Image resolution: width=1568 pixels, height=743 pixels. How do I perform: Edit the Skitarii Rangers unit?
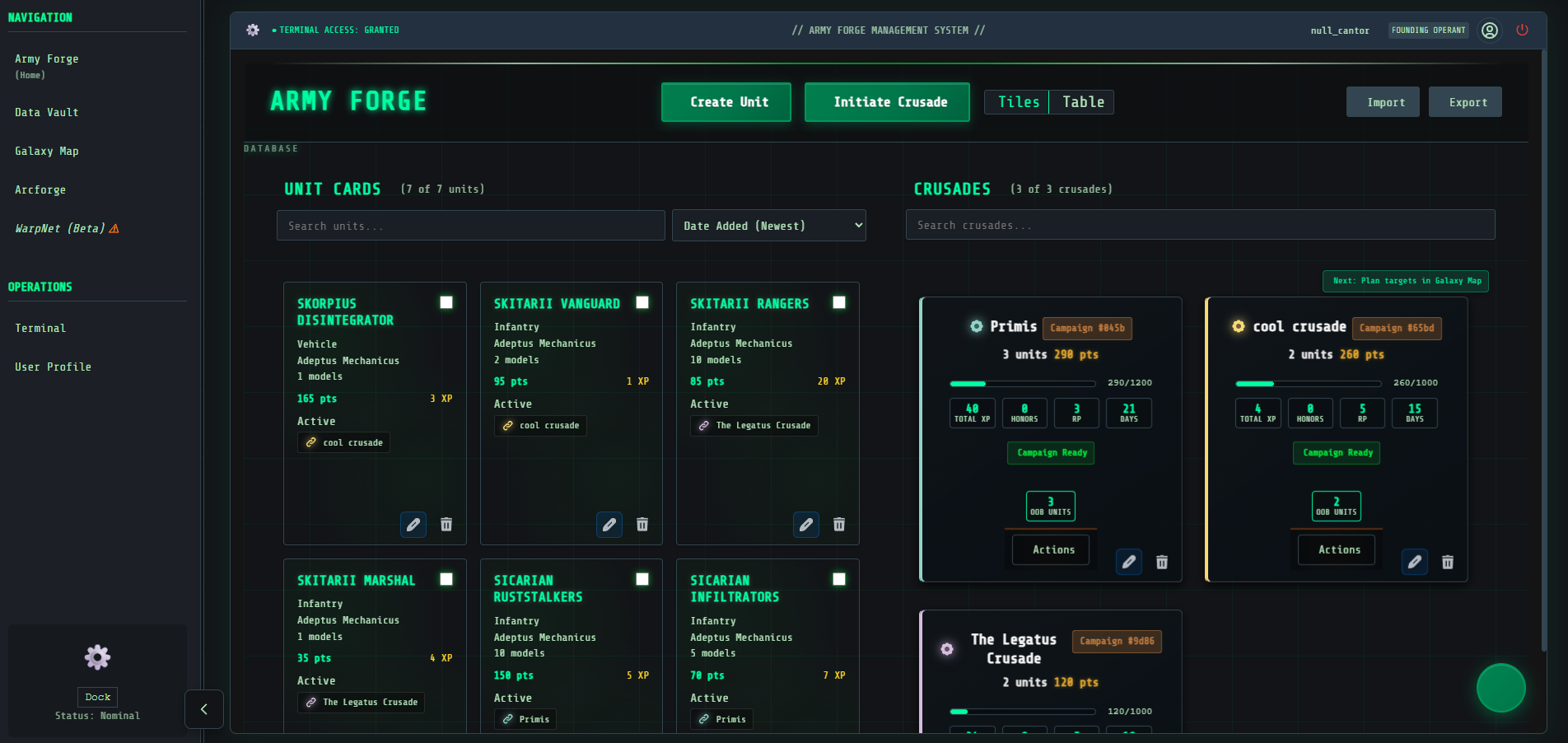[x=806, y=525]
